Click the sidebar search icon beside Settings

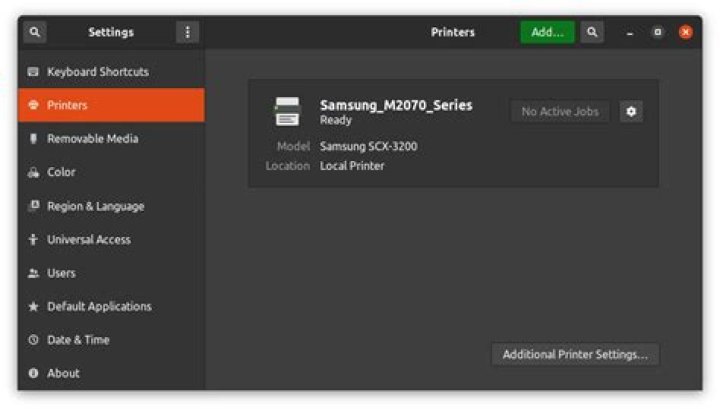34,32
